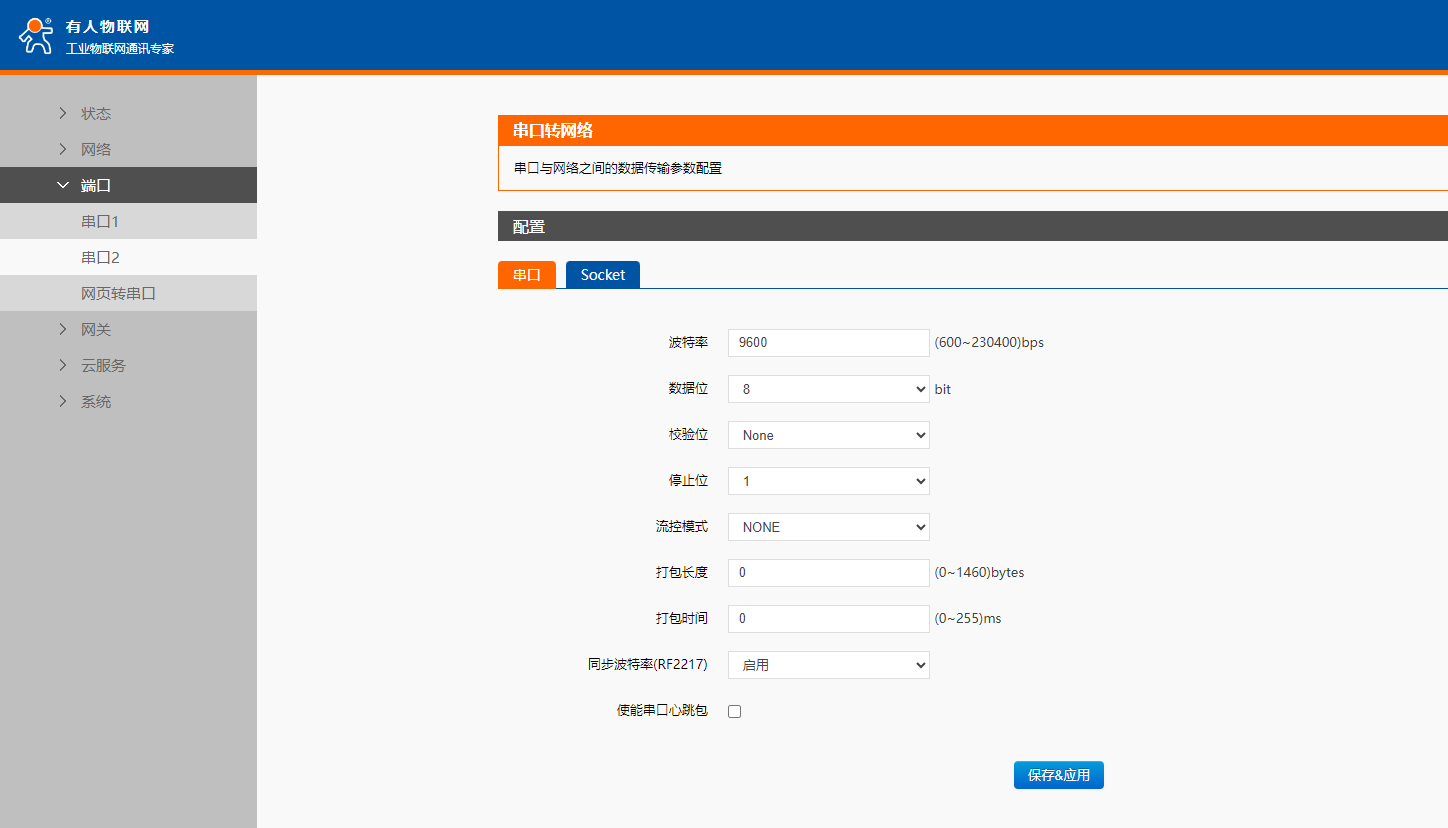The image size is (1448, 828).
Task: Select the 串口 tab
Action: [x=527, y=275]
